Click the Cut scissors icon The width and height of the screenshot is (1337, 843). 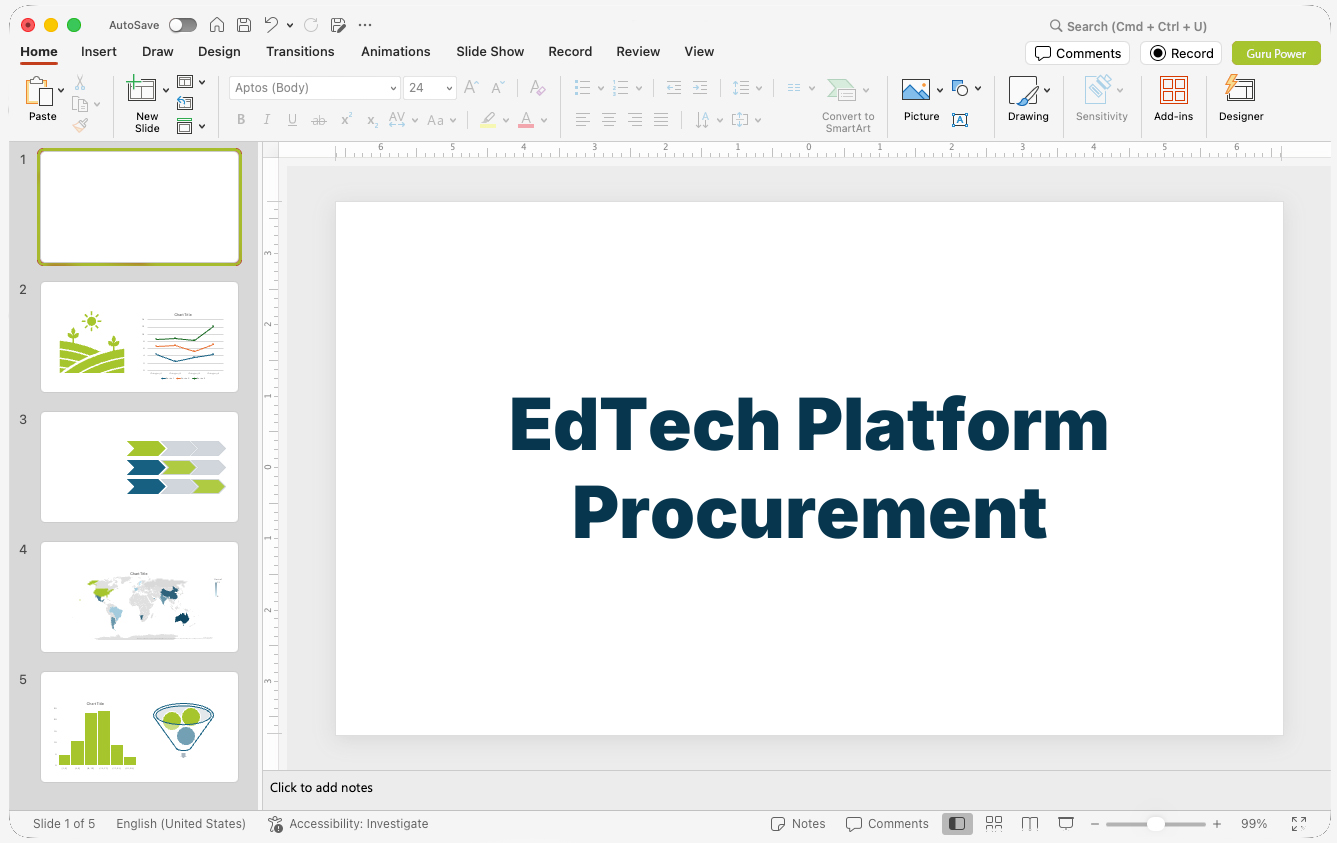pyautogui.click(x=80, y=83)
